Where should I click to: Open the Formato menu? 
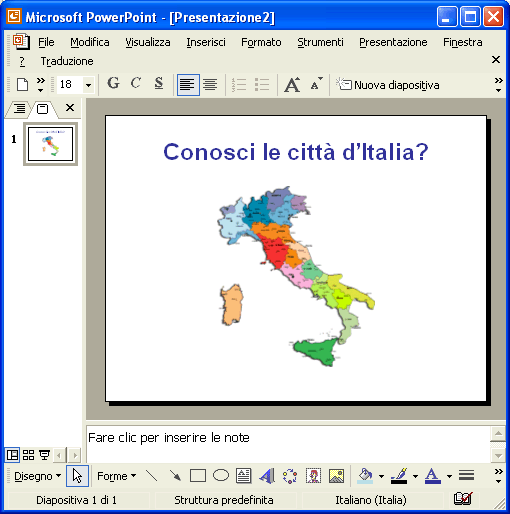click(x=261, y=42)
